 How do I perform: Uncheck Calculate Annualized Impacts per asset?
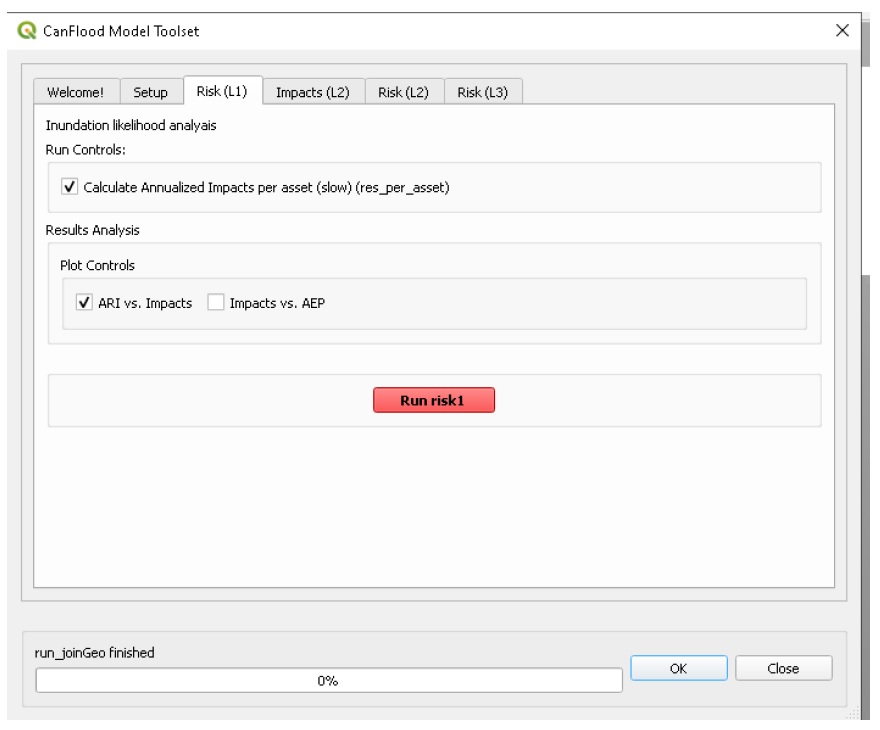70,187
